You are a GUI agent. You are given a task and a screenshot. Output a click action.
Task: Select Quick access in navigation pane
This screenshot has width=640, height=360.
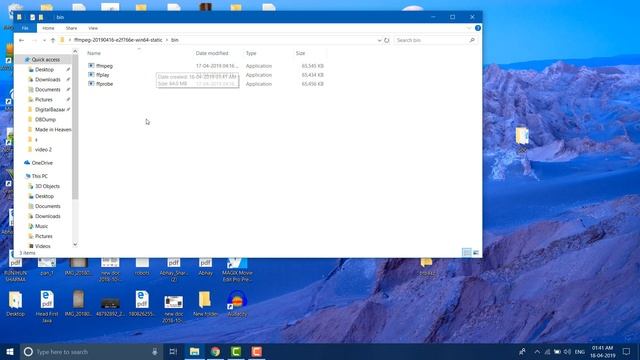(45, 60)
